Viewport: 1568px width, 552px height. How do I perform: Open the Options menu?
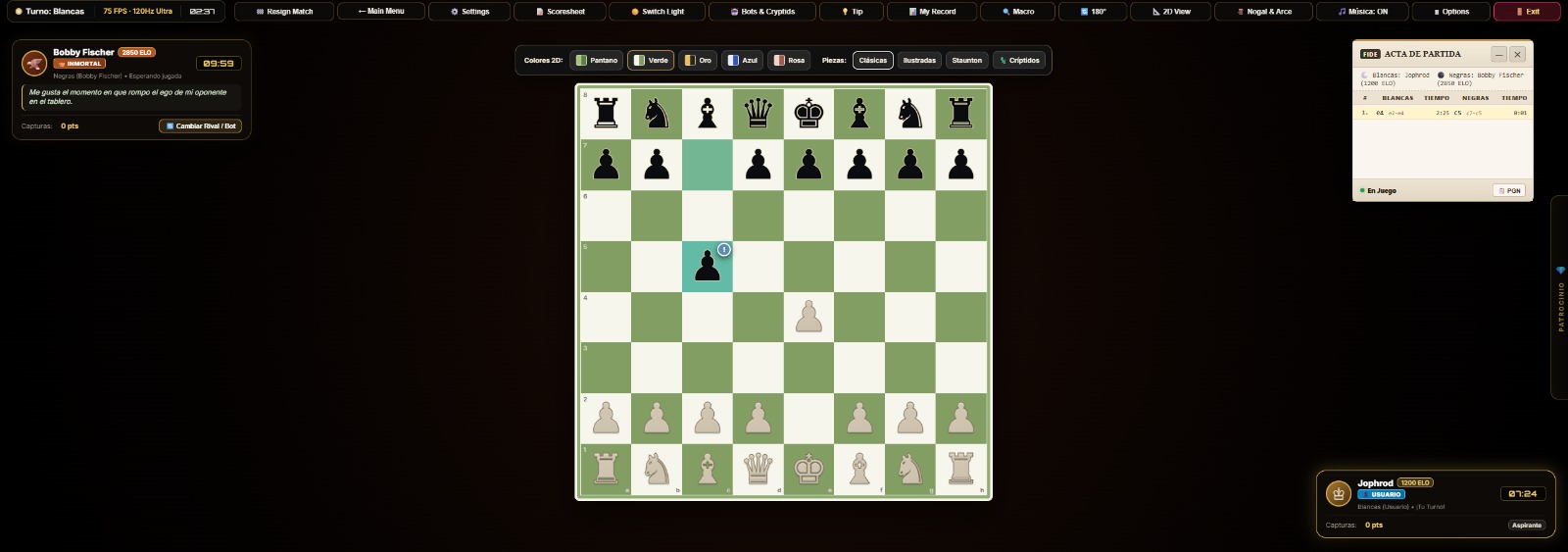pos(1450,12)
